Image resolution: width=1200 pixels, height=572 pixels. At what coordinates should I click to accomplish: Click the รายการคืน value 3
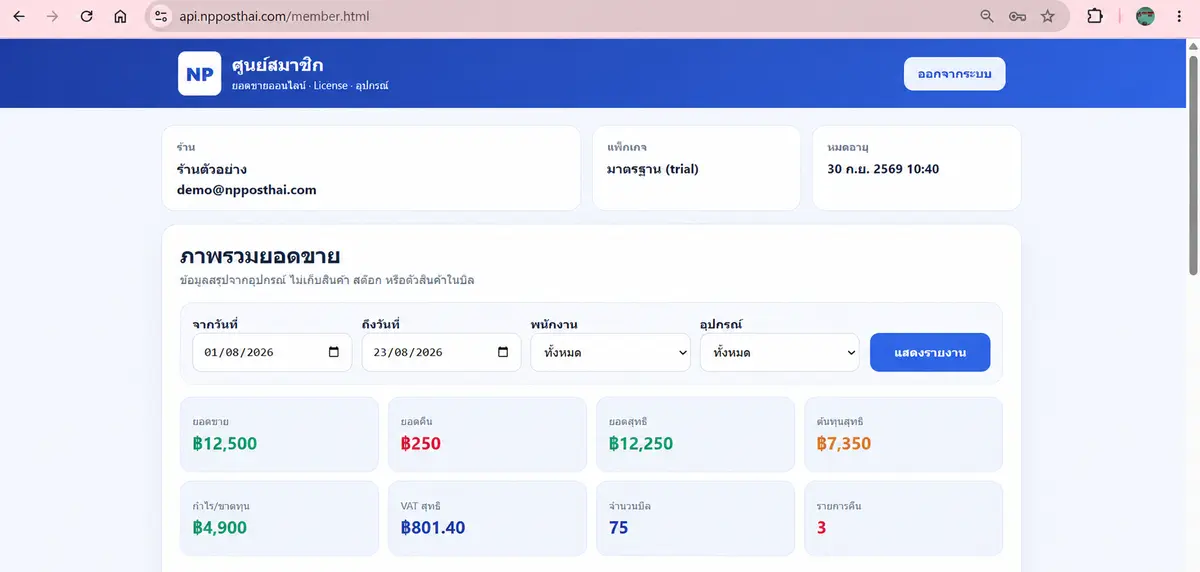(x=821, y=527)
